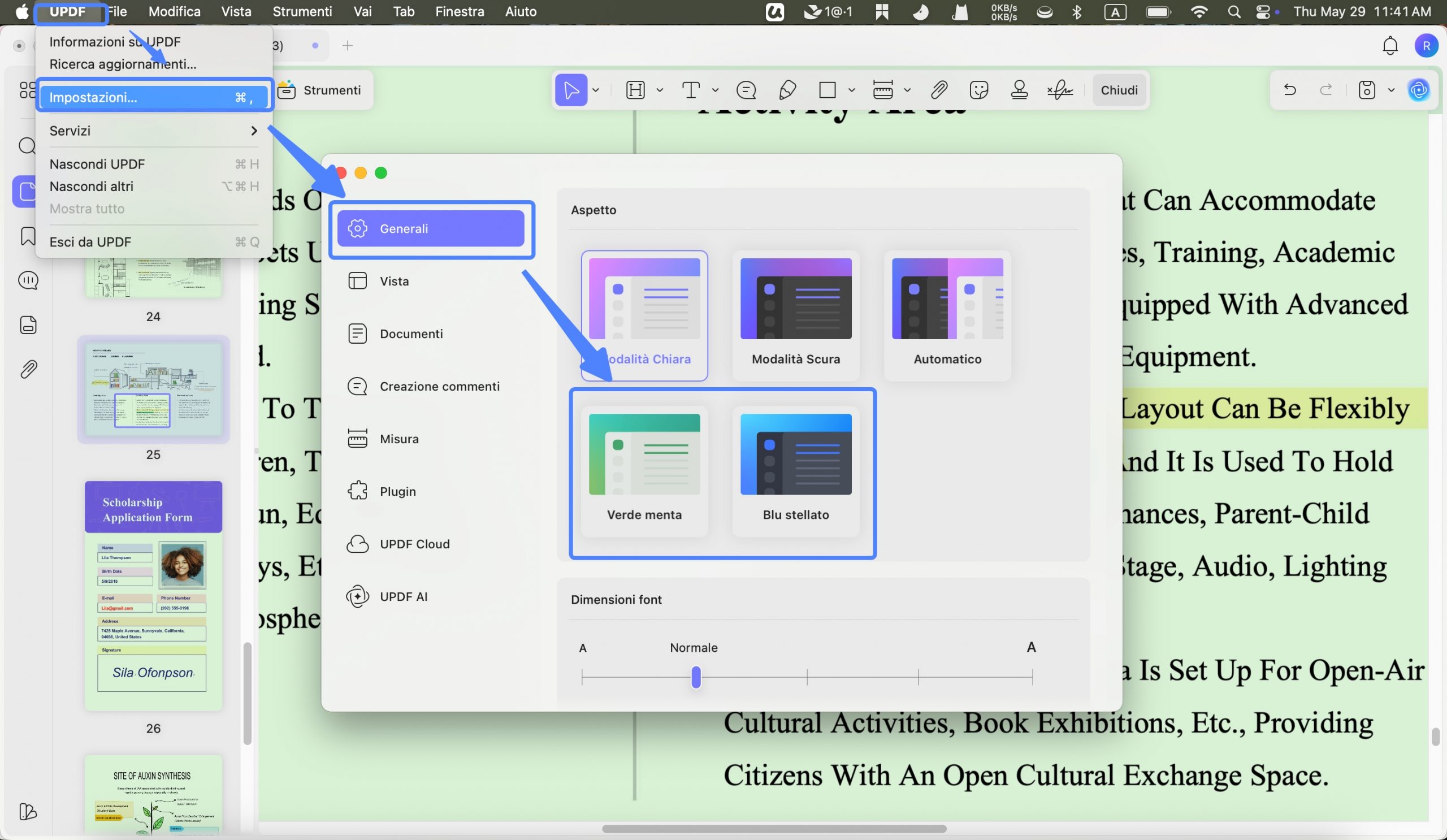Viewport: 1447px width, 840px height.
Task: Open the Vista menu in menu bar
Action: (x=237, y=11)
